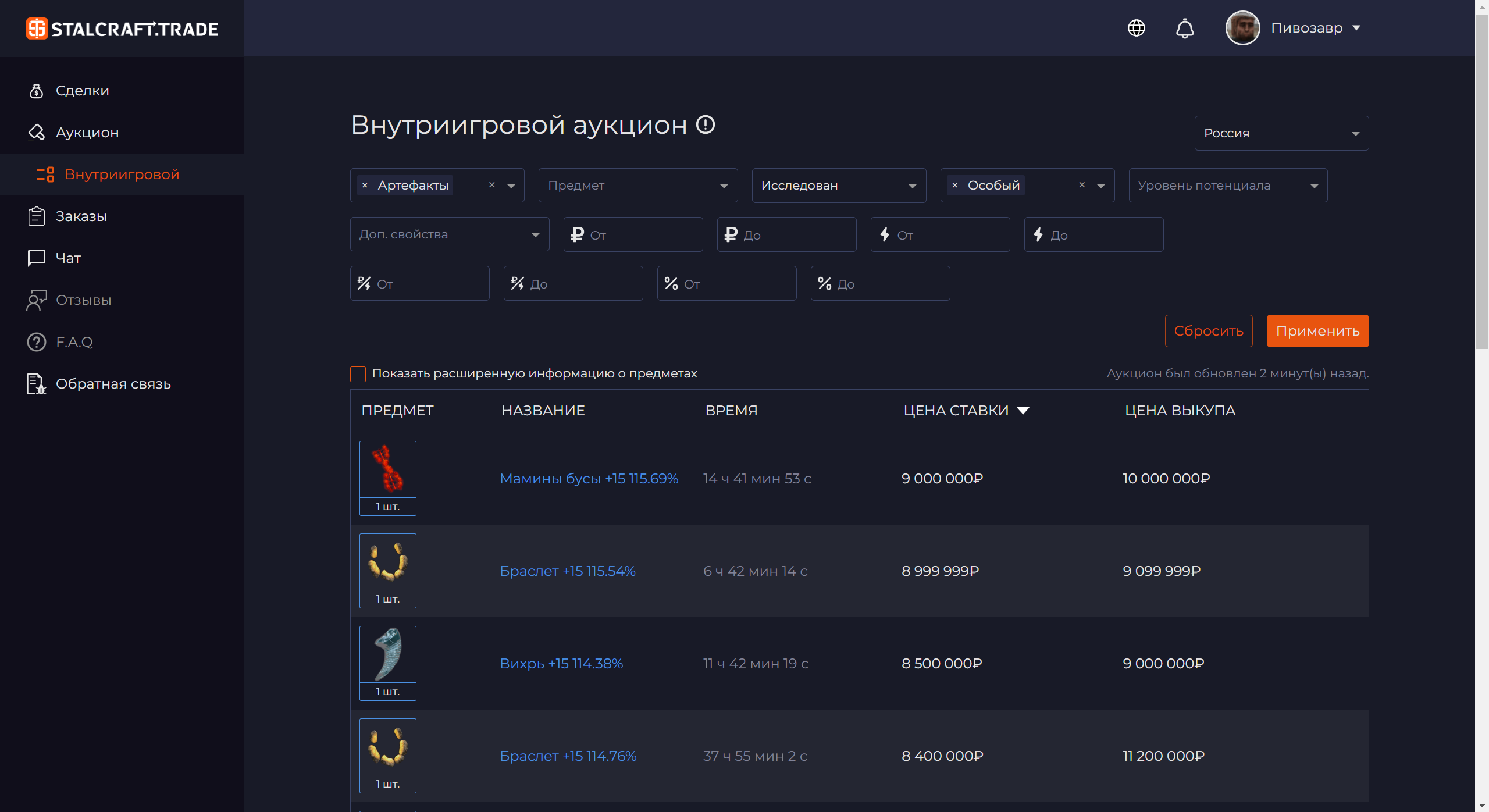Expand the Особый quality dropdown

coord(1101,186)
